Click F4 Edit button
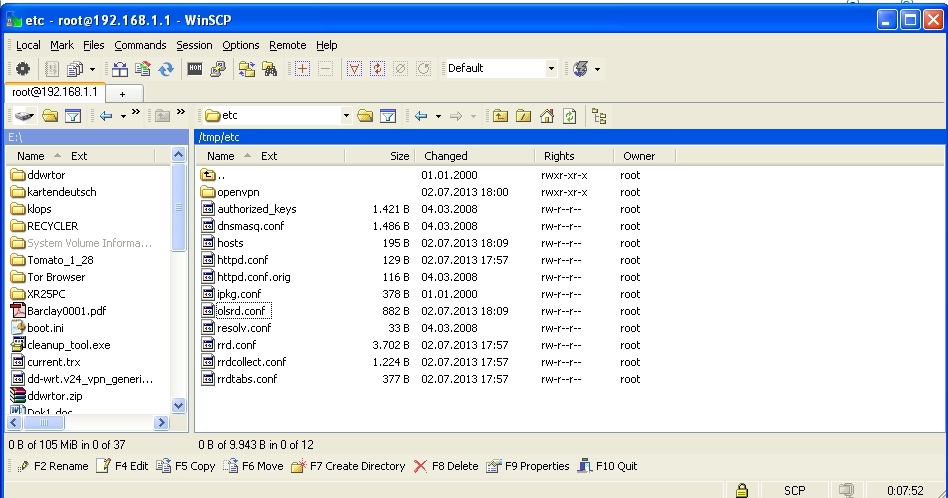The image size is (948, 498). 122,466
